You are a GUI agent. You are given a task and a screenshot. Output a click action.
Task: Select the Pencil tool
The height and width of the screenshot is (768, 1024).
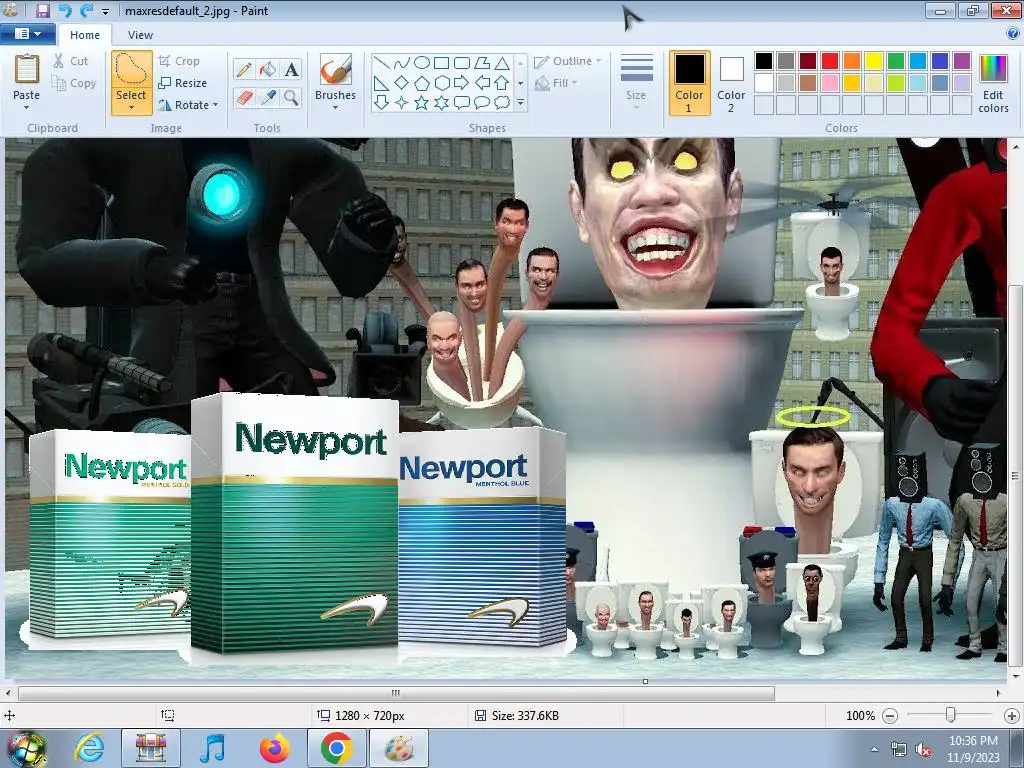coord(244,69)
